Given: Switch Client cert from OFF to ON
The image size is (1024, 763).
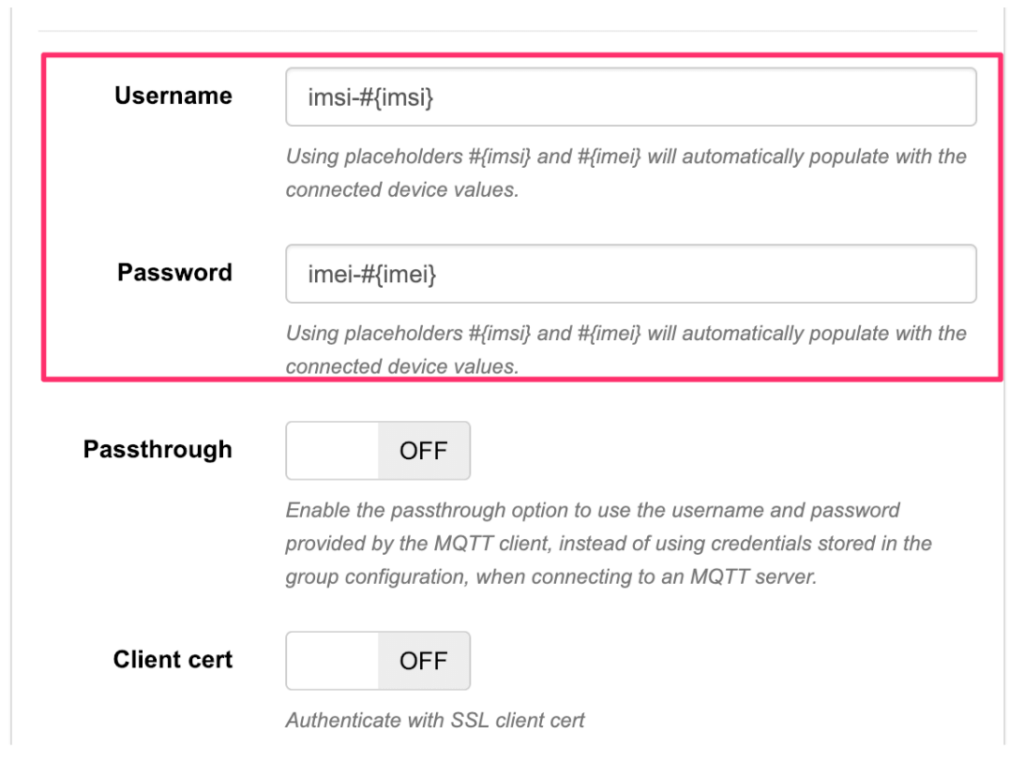Looking at the screenshot, I should [378, 660].
